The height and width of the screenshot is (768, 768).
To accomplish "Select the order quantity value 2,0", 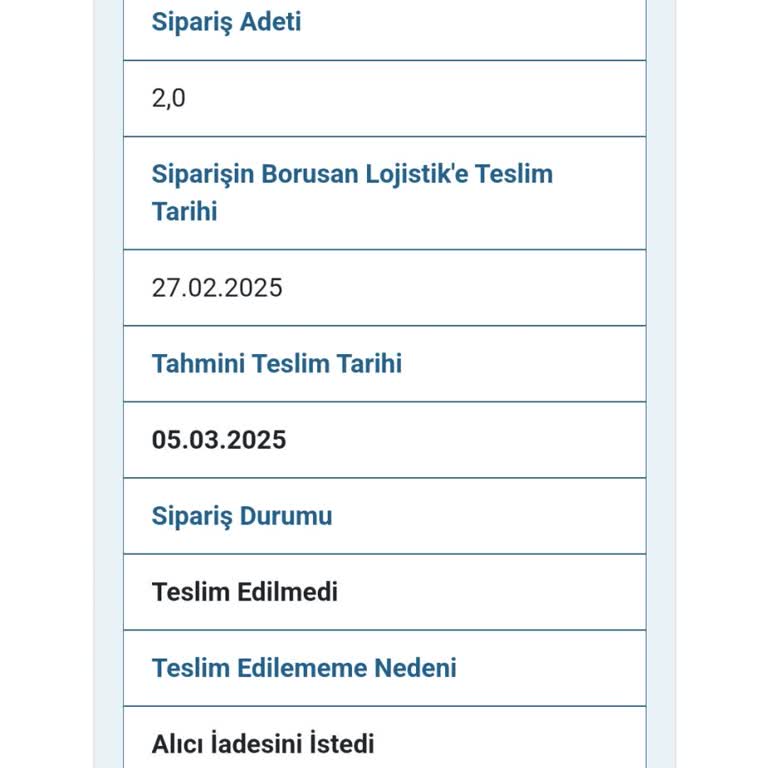I will (169, 98).
